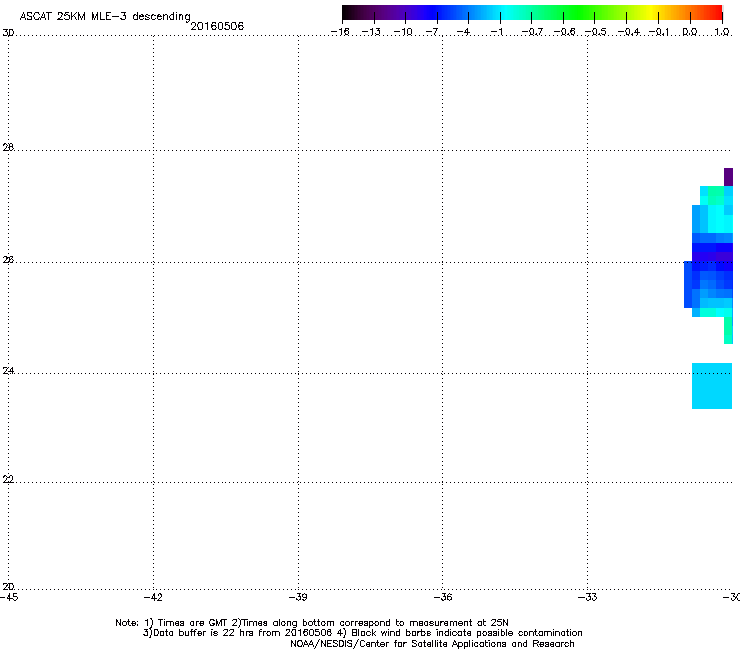This screenshot has height=650, width=740.
Task: Click the -16 label on the color scale
Action: (340, 32)
